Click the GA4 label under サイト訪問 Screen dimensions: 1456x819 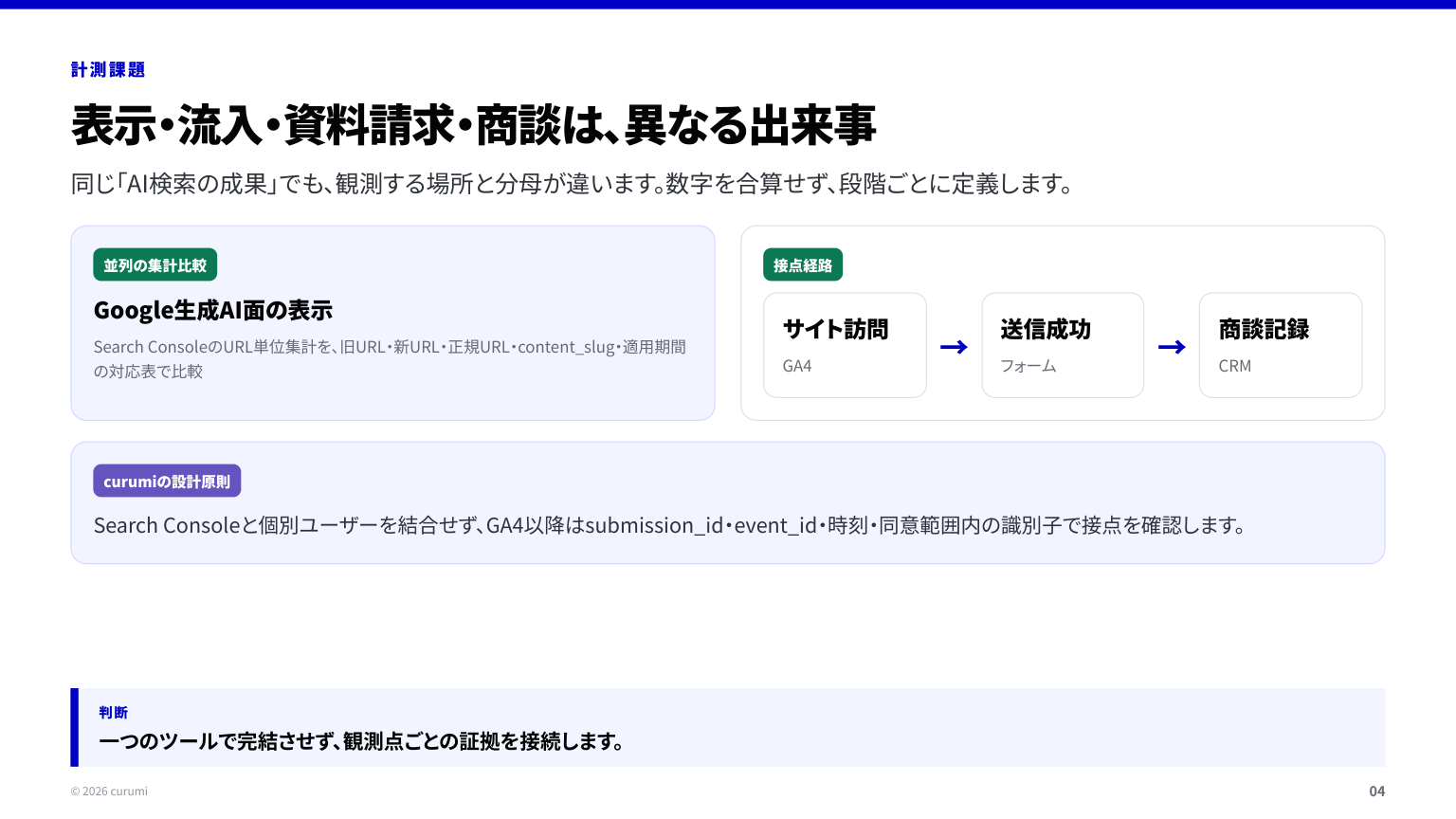click(x=797, y=366)
